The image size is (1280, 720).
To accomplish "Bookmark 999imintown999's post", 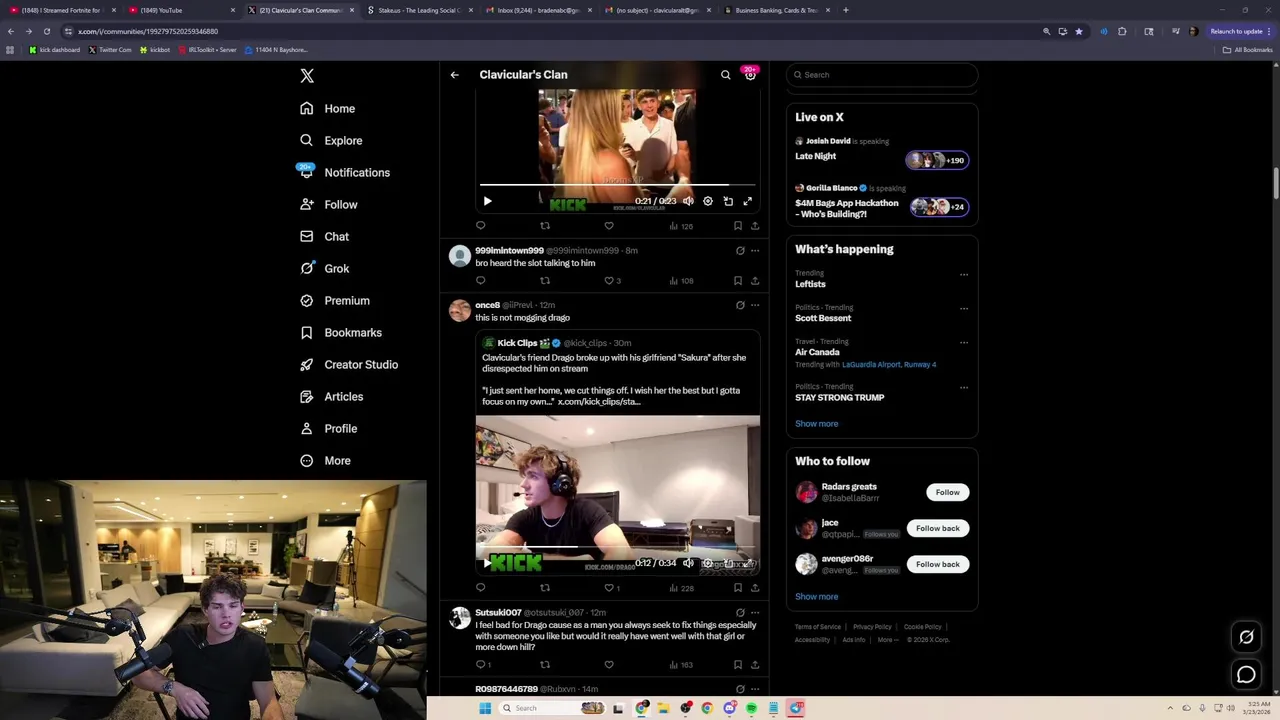I will click(738, 281).
